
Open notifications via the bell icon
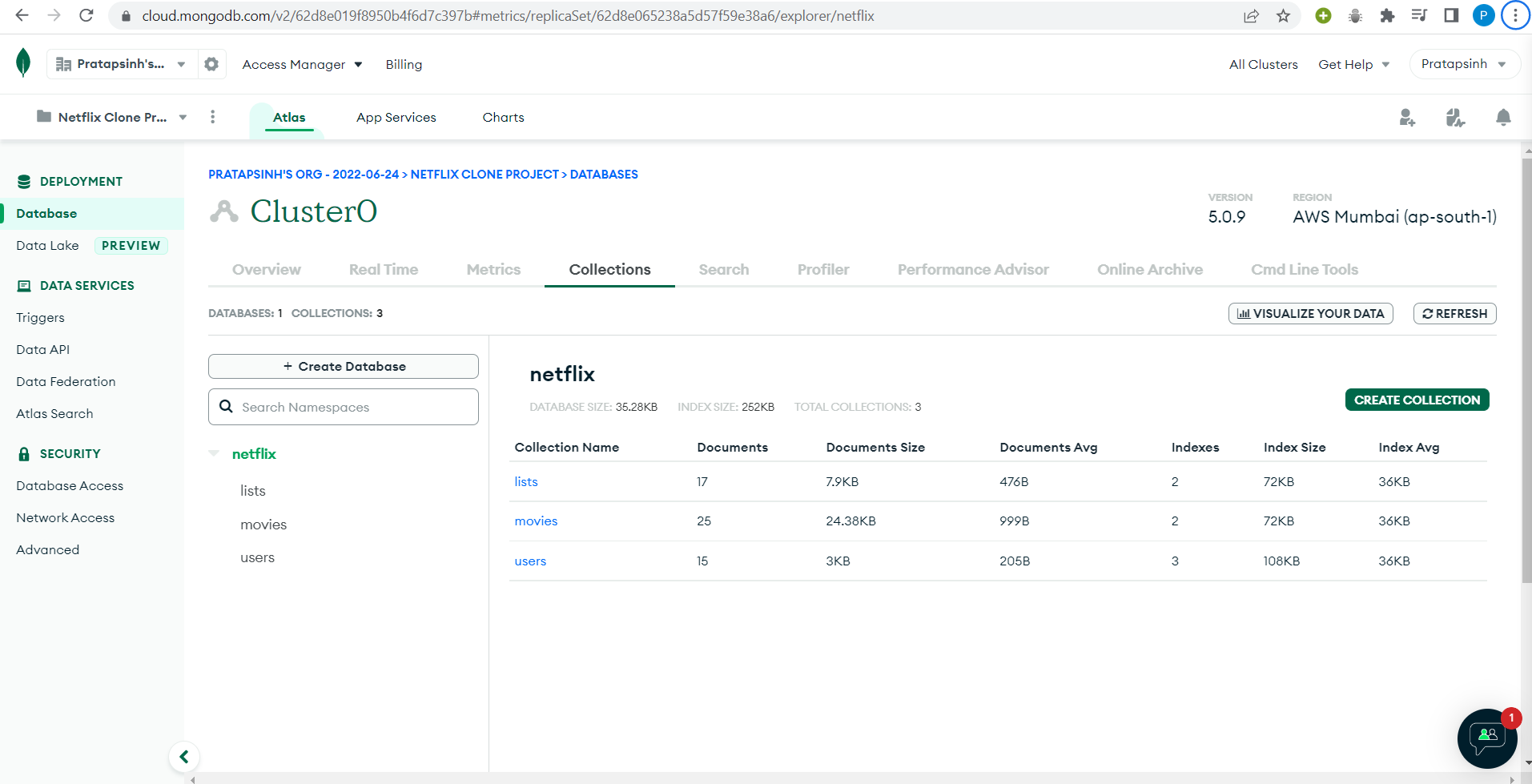coord(1504,117)
